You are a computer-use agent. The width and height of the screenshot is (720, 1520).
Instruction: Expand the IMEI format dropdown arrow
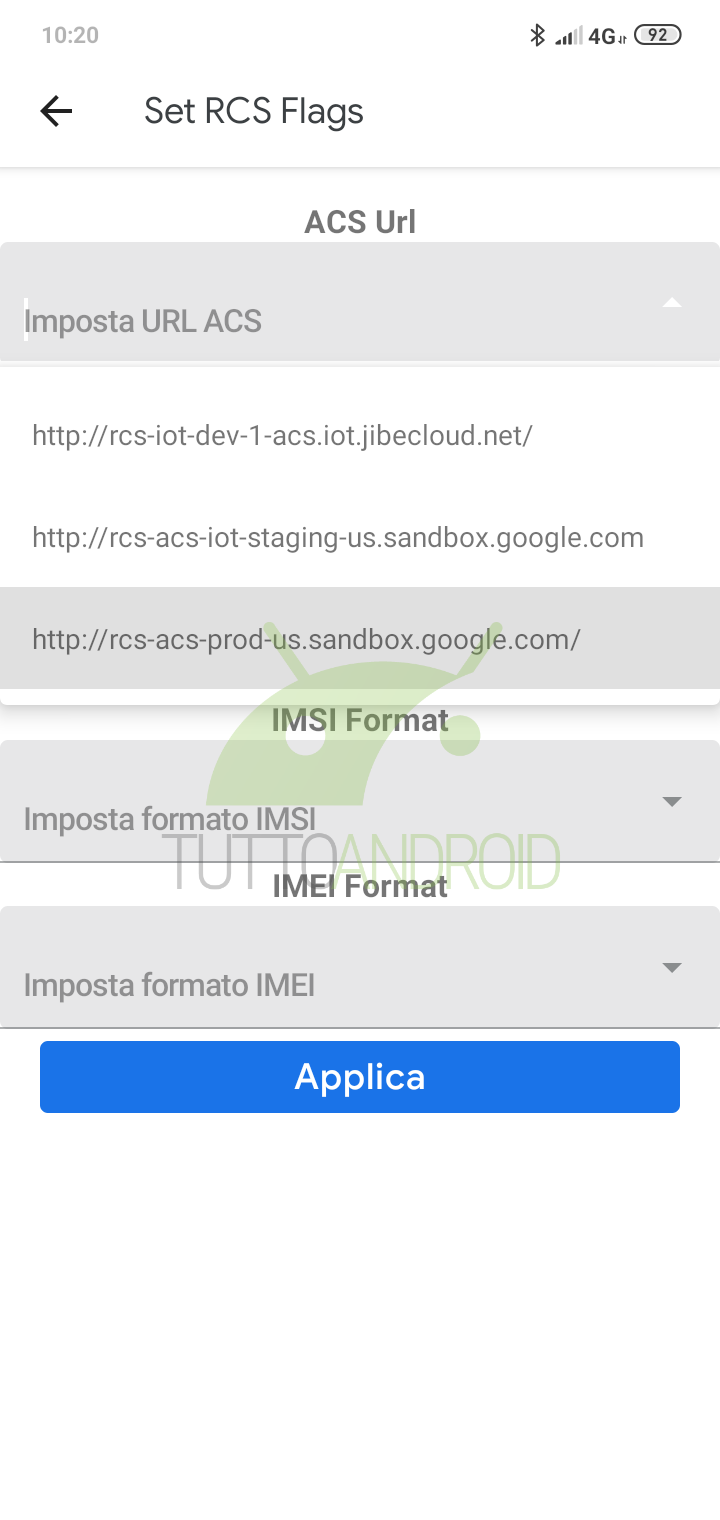(x=672, y=967)
